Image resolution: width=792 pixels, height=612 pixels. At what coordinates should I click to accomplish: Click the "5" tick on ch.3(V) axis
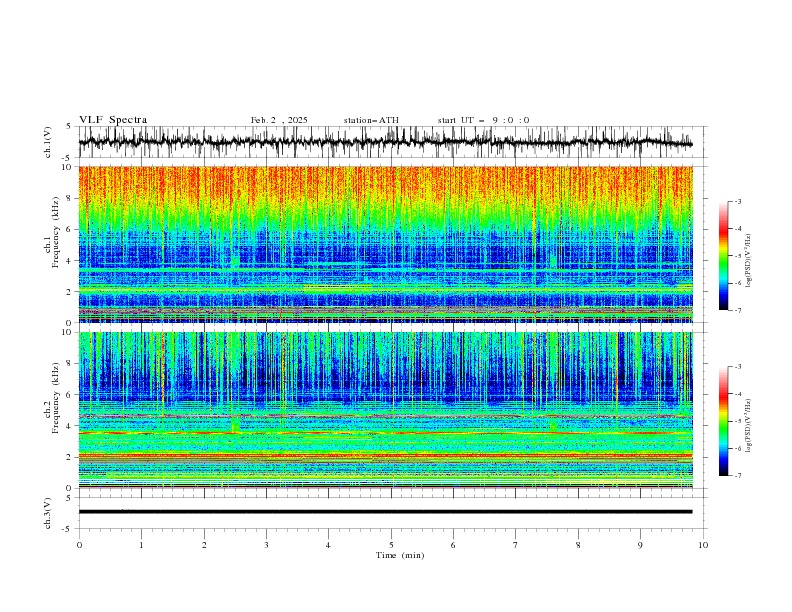70,497
